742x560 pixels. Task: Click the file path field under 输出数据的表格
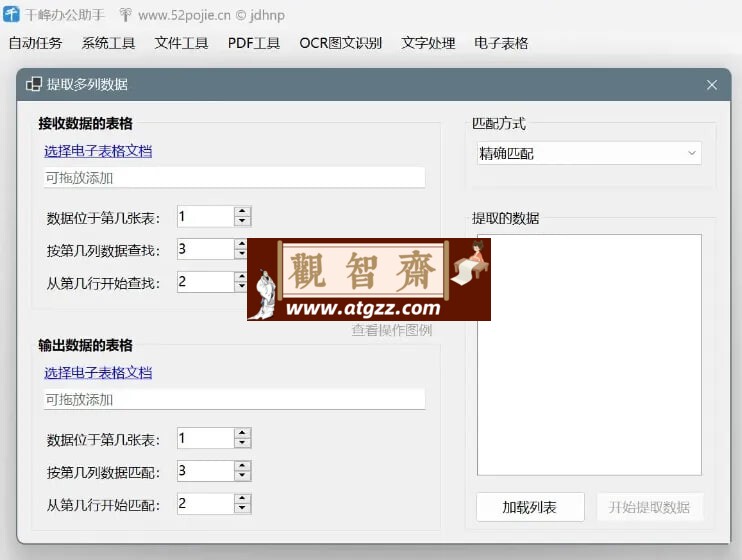[234, 400]
